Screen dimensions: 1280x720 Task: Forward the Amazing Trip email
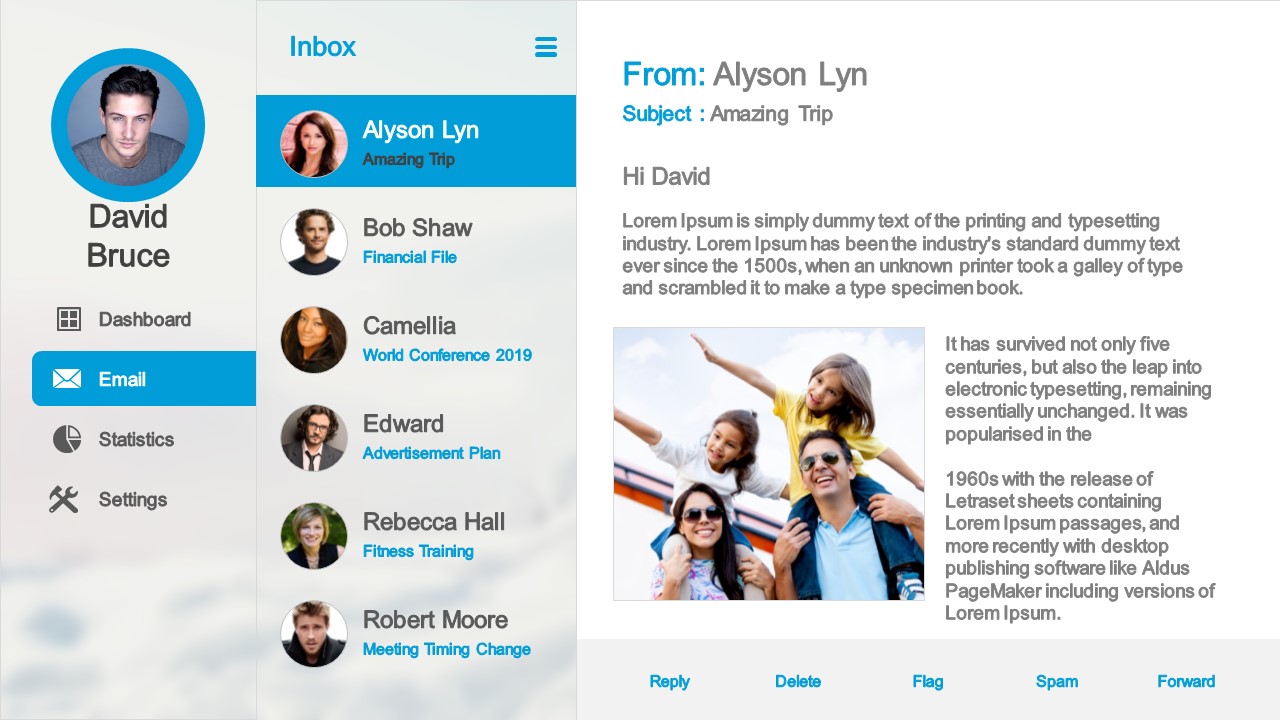tap(1186, 681)
